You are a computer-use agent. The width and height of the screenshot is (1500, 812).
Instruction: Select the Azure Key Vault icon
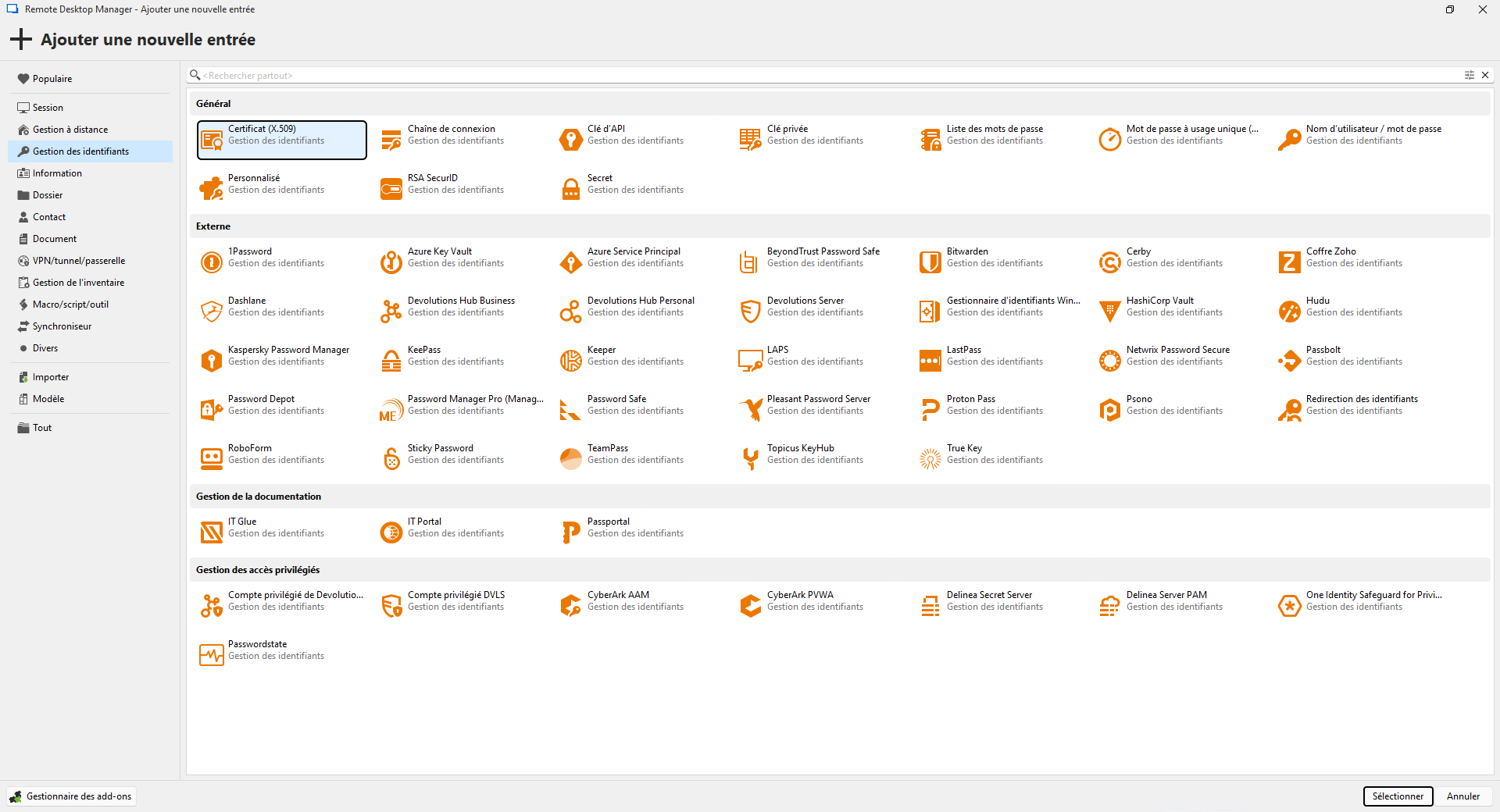point(391,262)
